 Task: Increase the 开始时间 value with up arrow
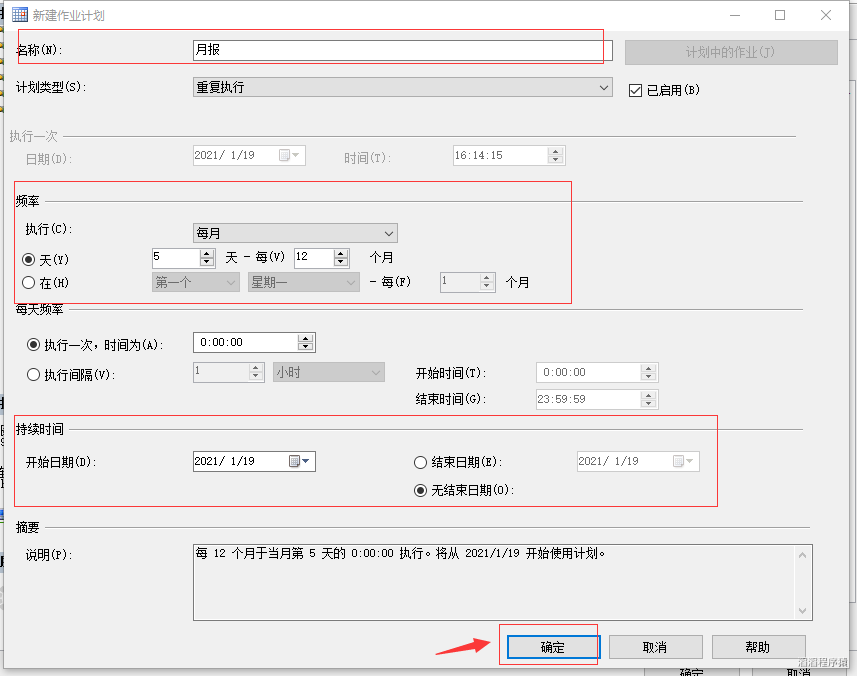click(x=648, y=368)
